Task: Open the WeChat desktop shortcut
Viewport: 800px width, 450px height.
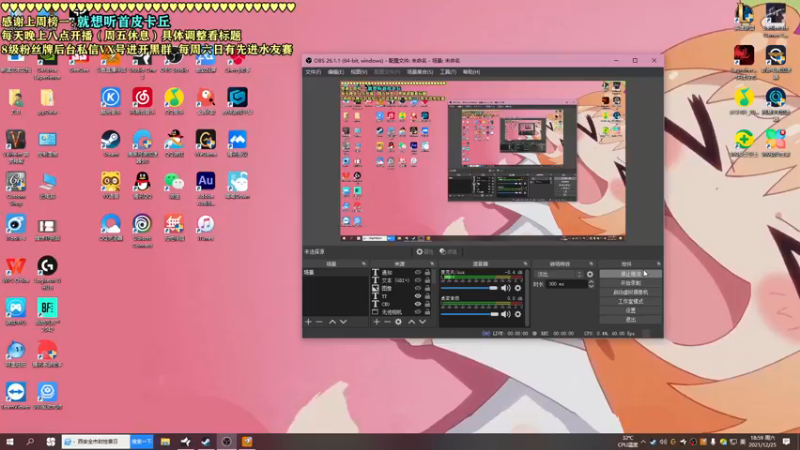Action: pos(174,186)
